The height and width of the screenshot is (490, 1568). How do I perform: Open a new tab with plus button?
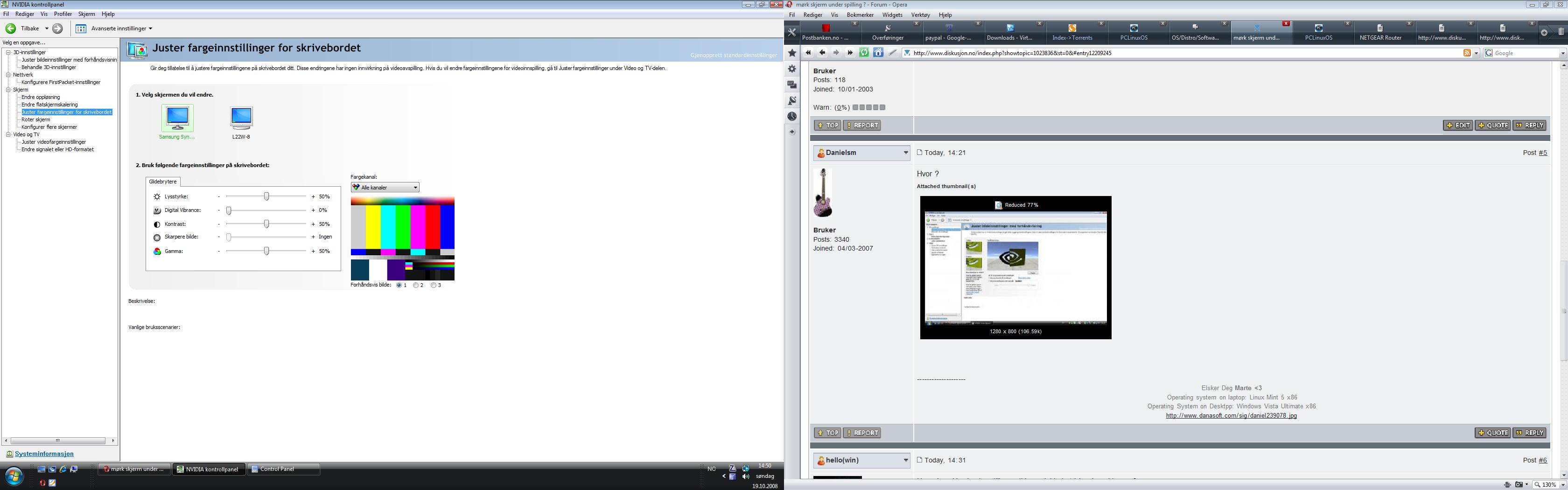1544,32
